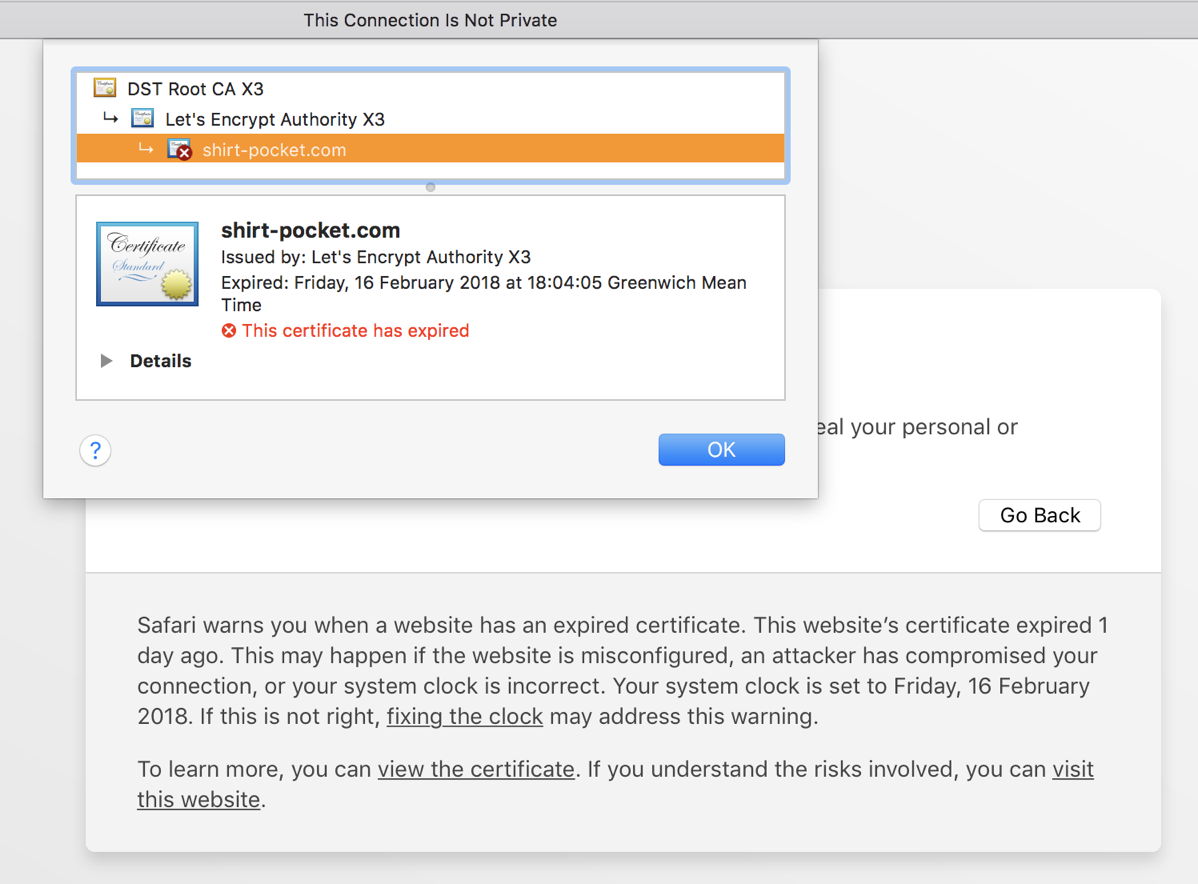The image size is (1198, 884).
Task: Select Let's Encrypt Authority X3 in the chain
Action: click(274, 120)
